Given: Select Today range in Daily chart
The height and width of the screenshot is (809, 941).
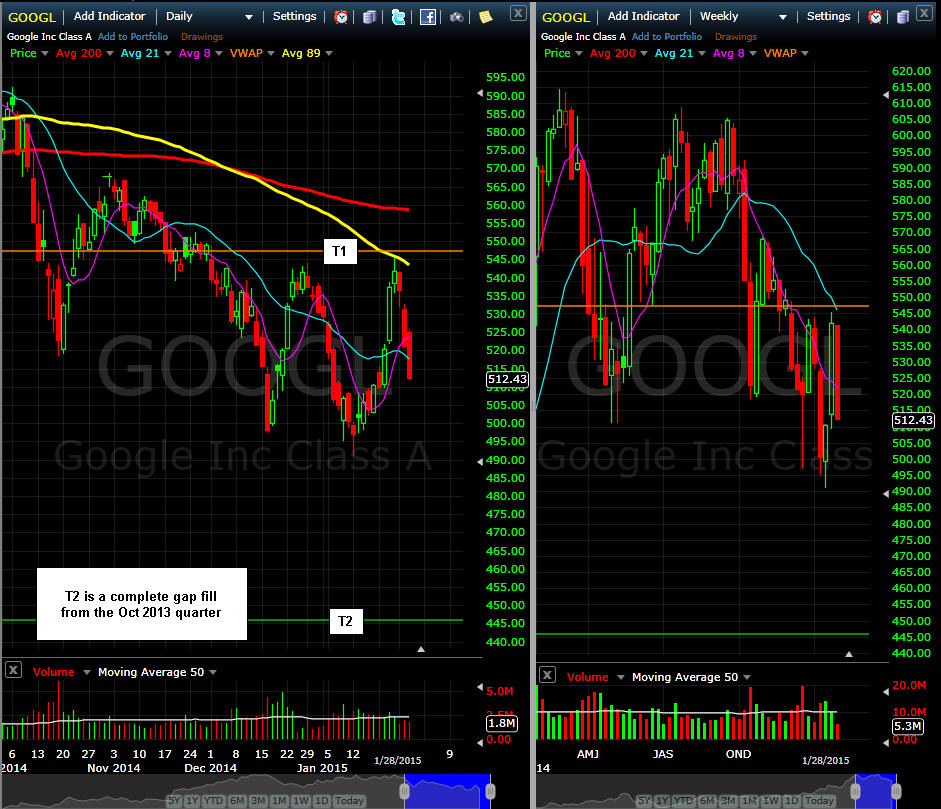Looking at the screenshot, I should 349,801.
